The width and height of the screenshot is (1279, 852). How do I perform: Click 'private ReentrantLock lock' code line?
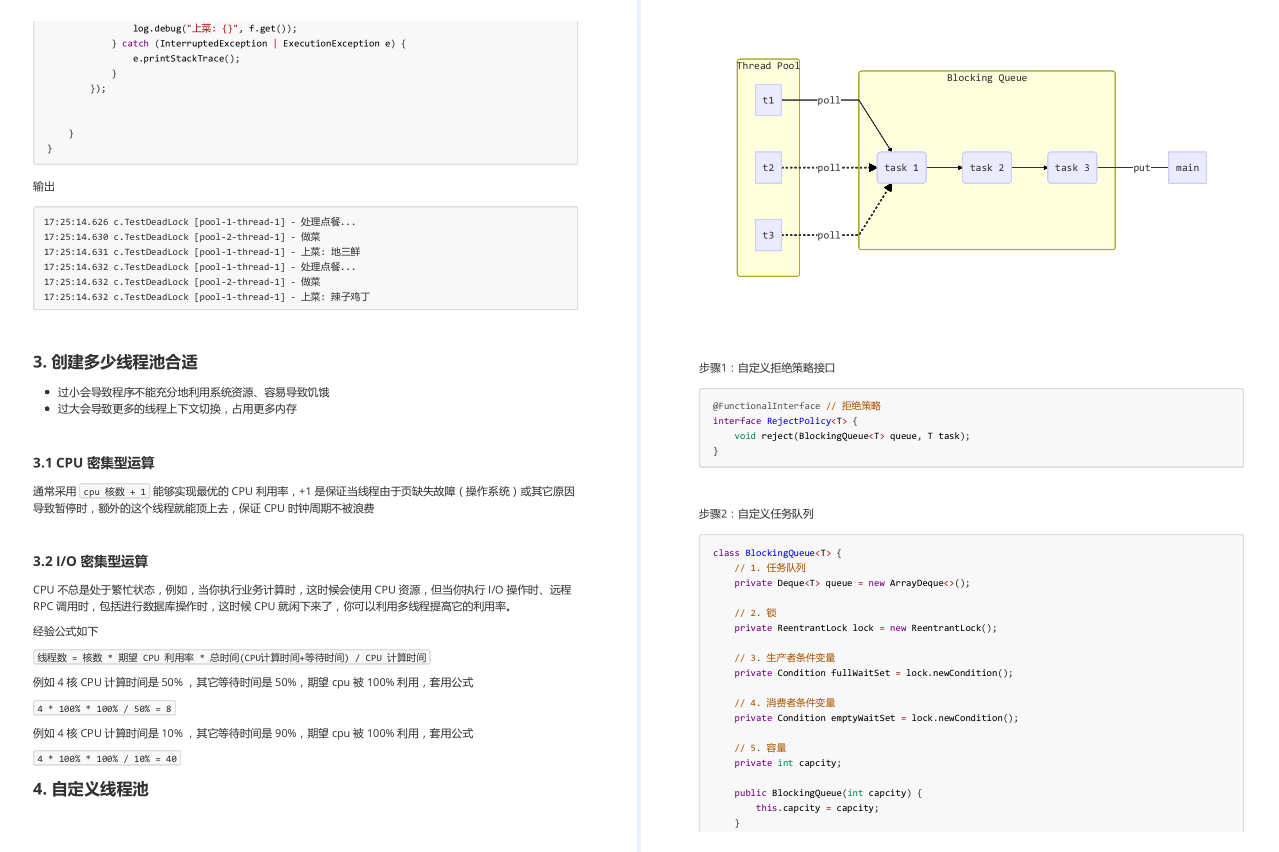pyautogui.click(x=866, y=628)
